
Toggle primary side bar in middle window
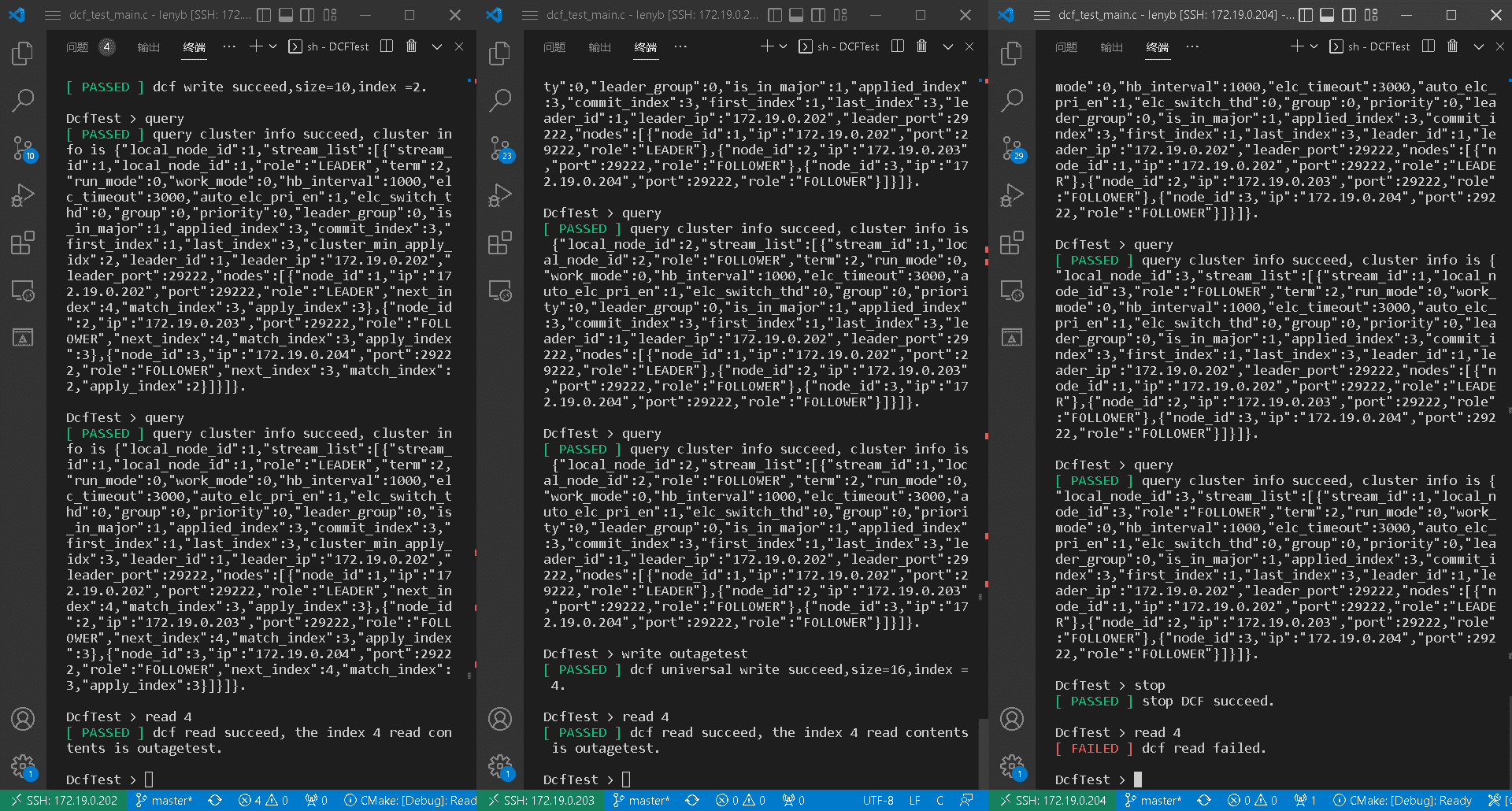tap(775, 15)
